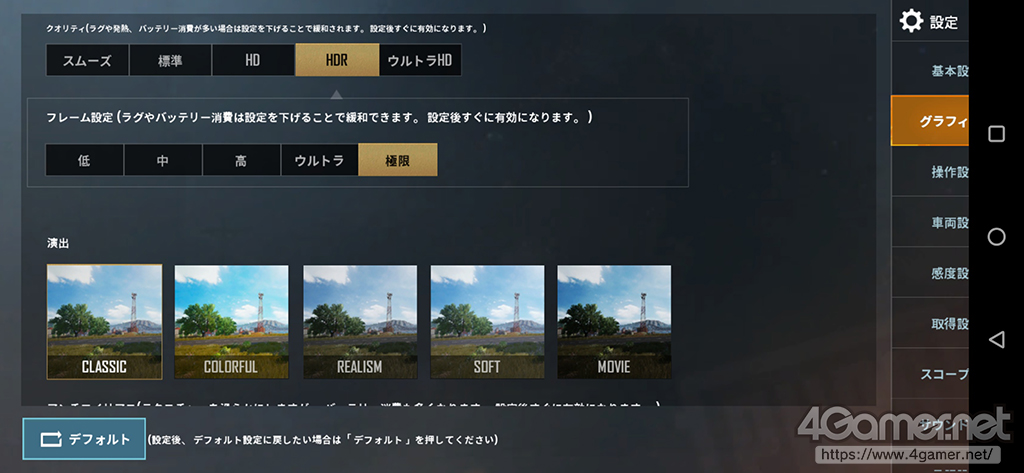Click the settings gear icon
The height and width of the screenshot is (473, 1024).
[911, 21]
